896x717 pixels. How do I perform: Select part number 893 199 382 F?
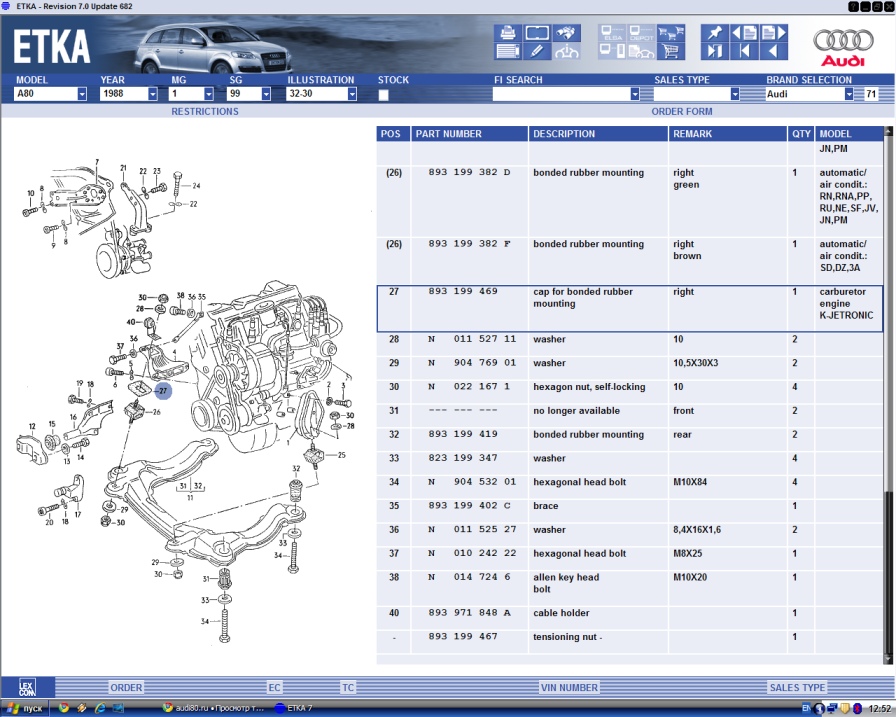tap(470, 244)
